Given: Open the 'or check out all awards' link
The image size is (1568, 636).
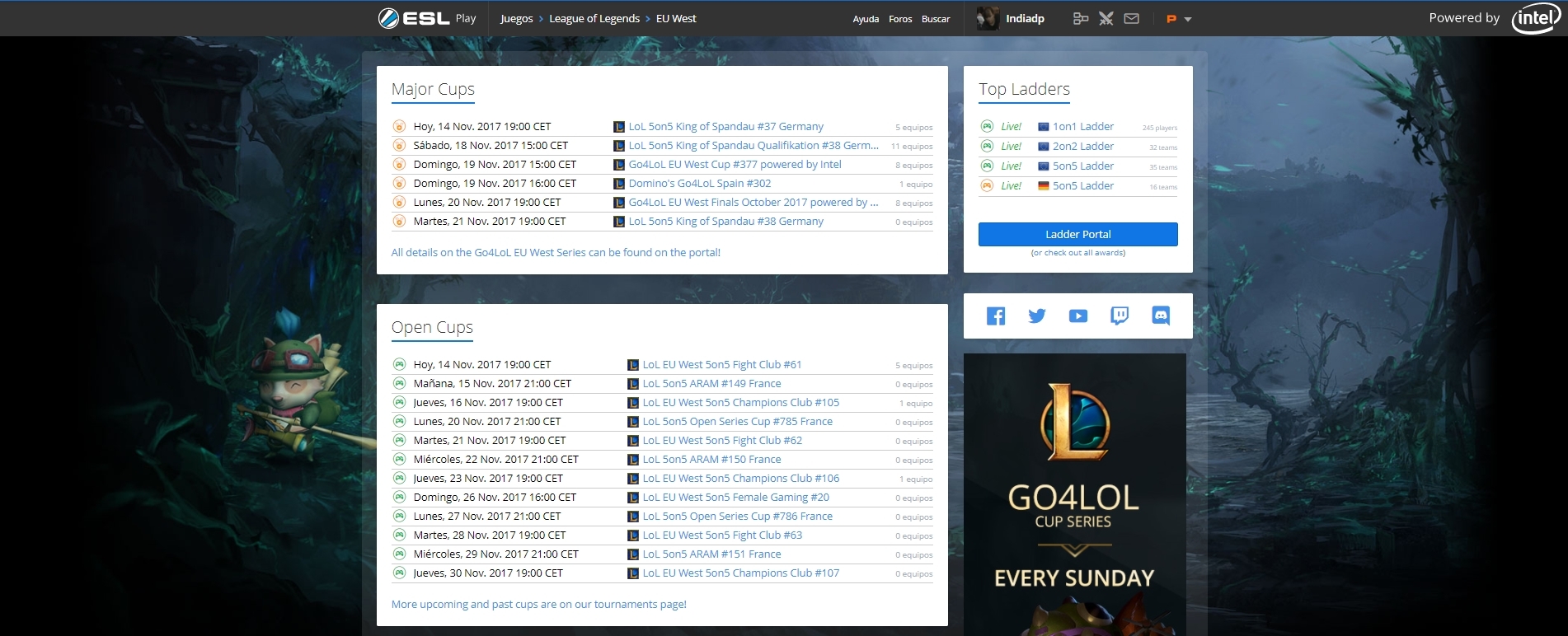Looking at the screenshot, I should point(1078,253).
